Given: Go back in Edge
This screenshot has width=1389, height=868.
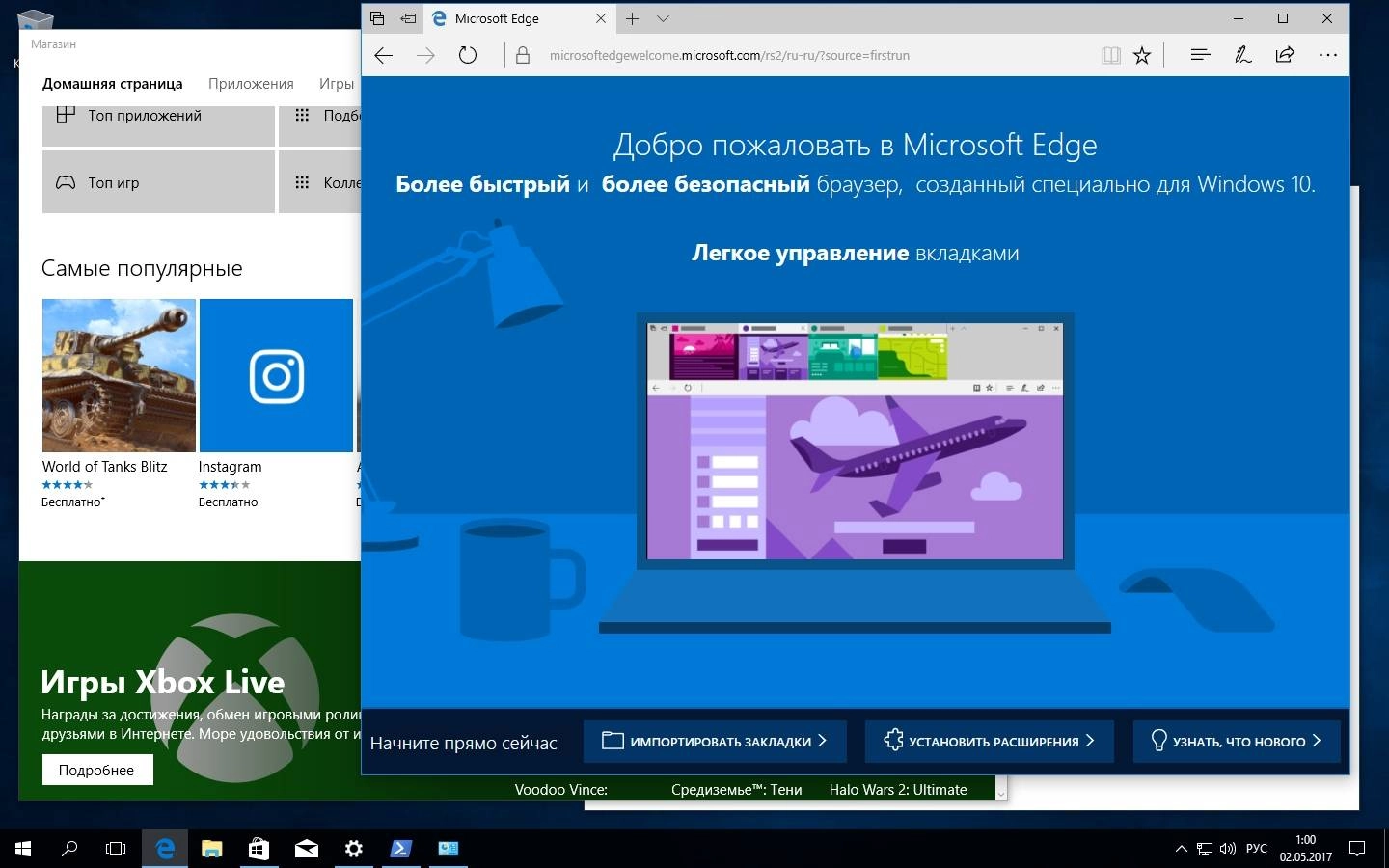Looking at the screenshot, I should [x=384, y=55].
